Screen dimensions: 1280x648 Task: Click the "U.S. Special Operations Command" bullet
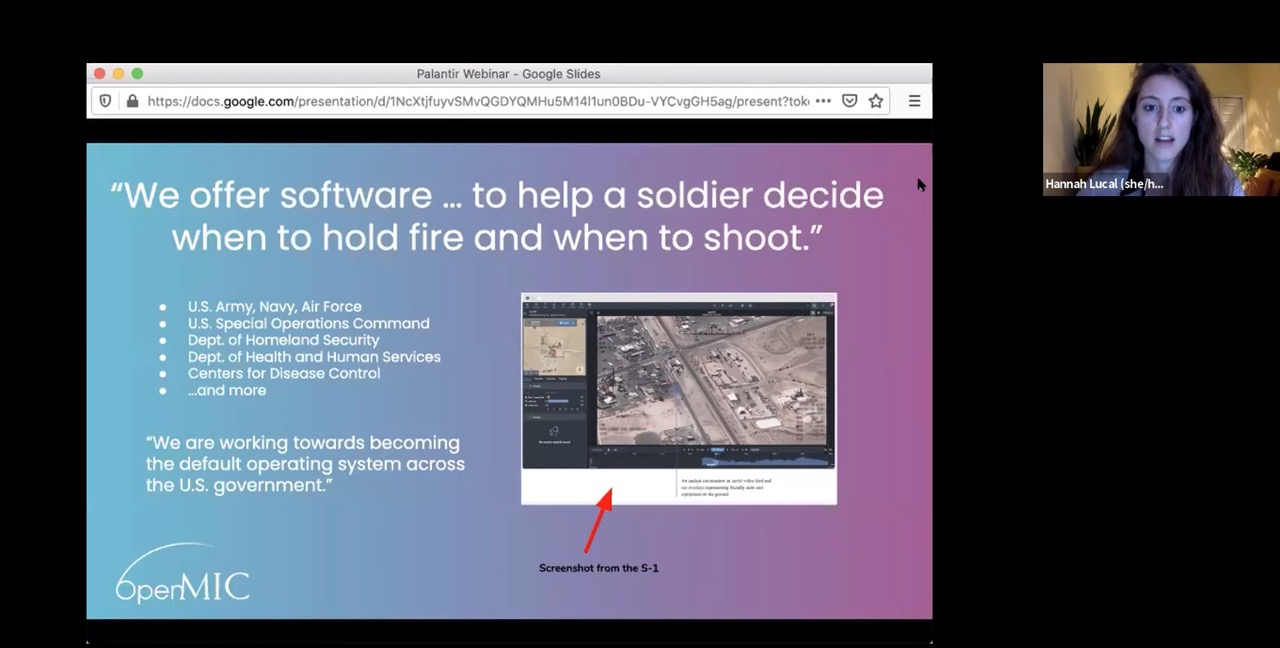click(x=309, y=324)
